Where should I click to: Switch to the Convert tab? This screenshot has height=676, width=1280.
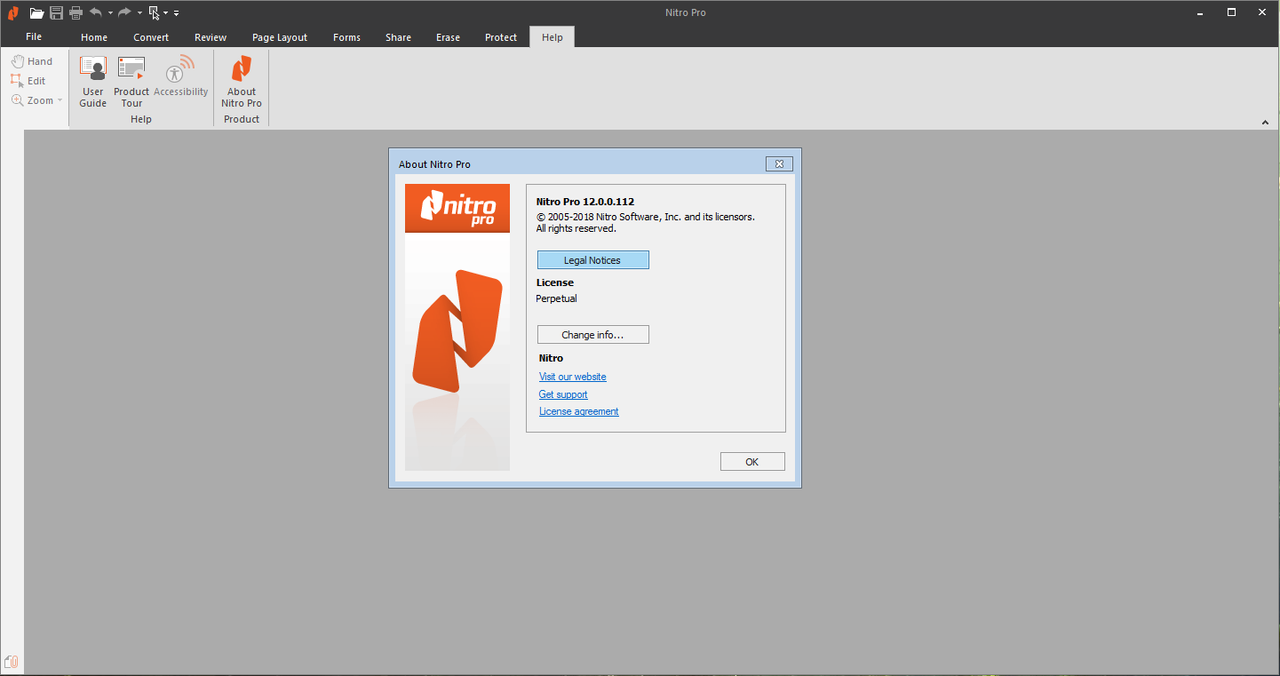tap(151, 37)
